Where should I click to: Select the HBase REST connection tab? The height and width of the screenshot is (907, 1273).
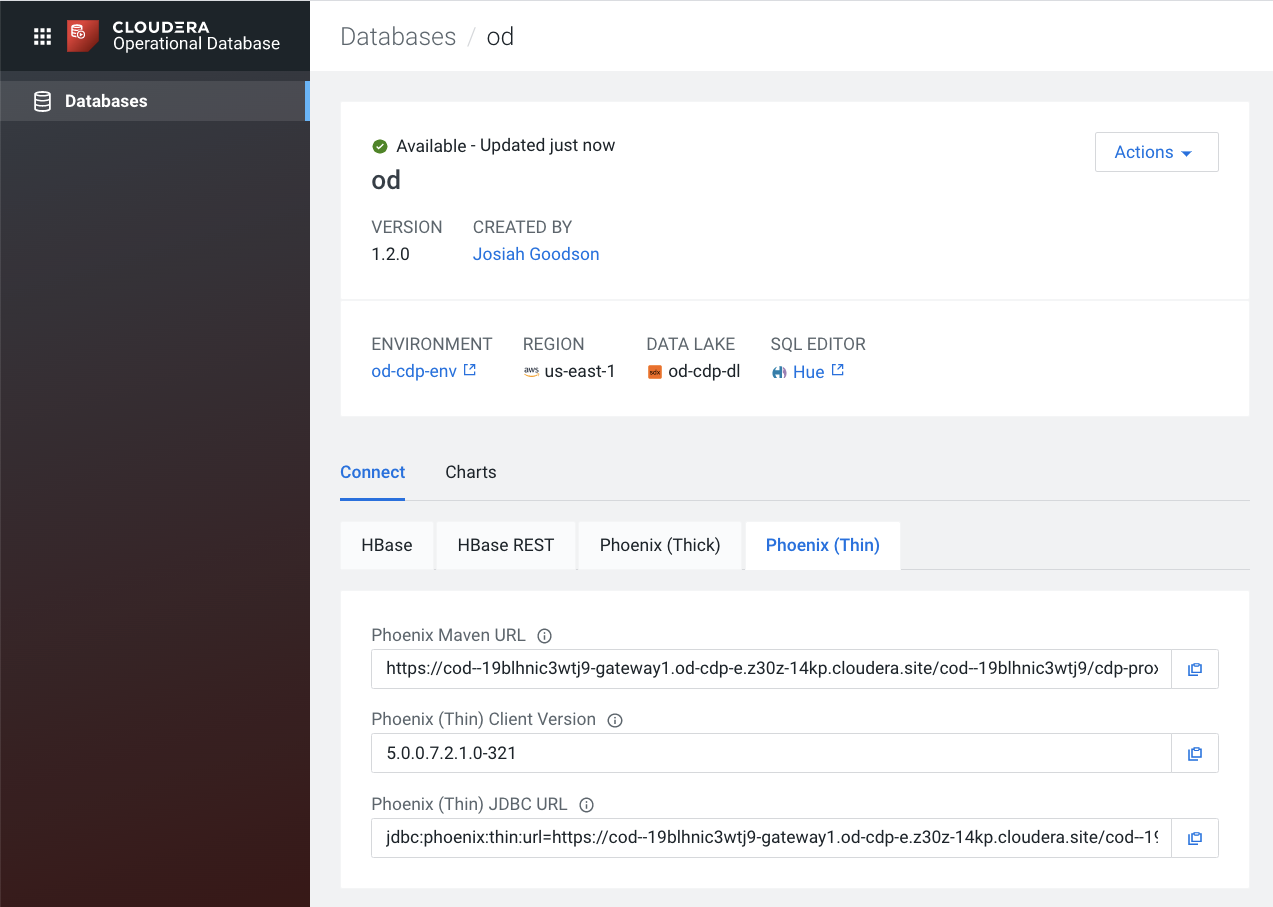[505, 545]
